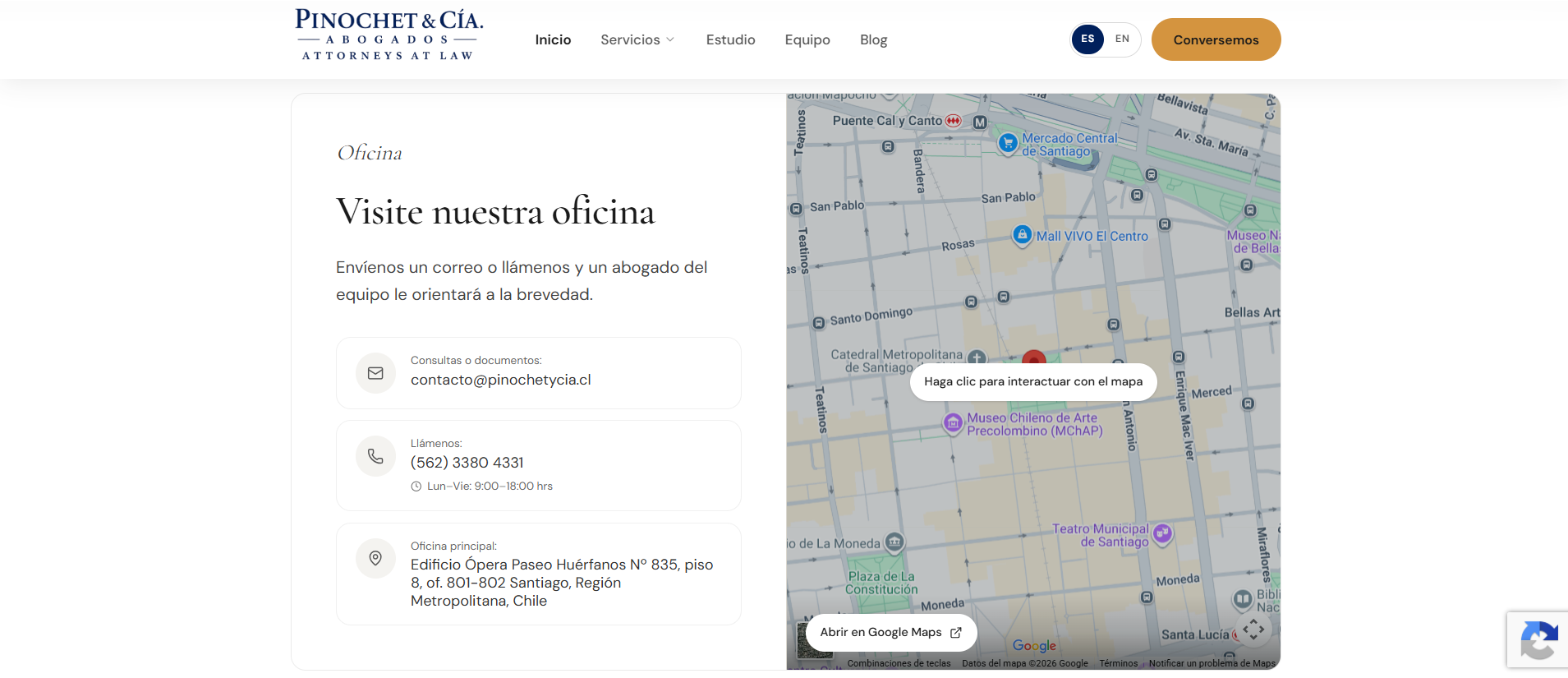Click the Pinochet & Cía. logo

[389, 35]
